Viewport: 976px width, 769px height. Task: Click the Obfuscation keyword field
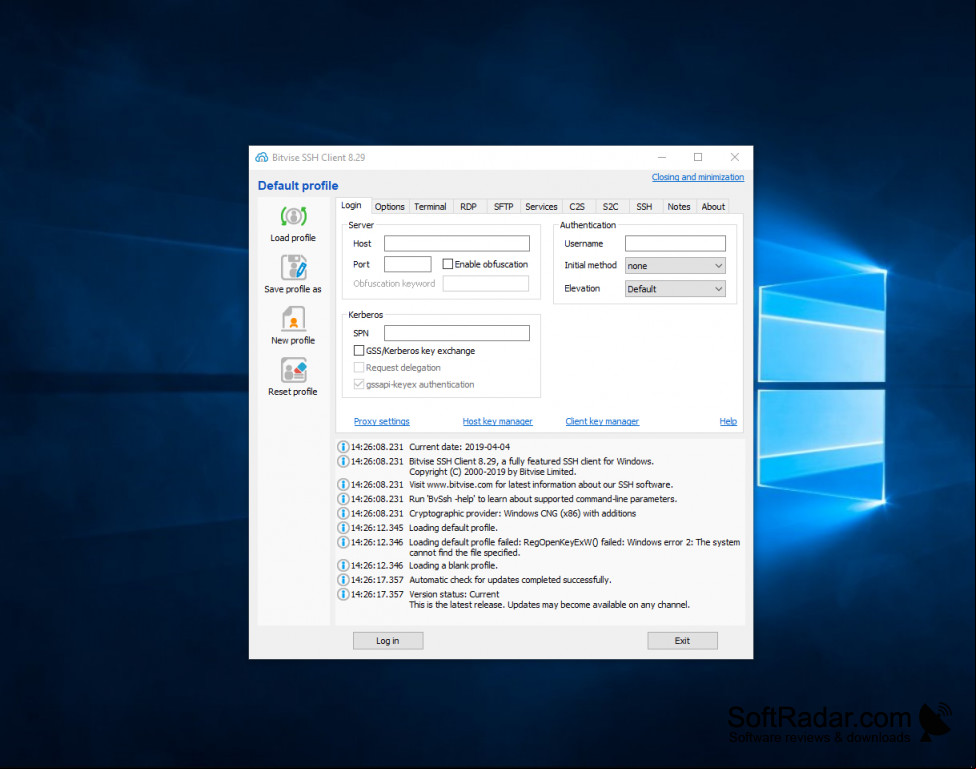click(486, 283)
